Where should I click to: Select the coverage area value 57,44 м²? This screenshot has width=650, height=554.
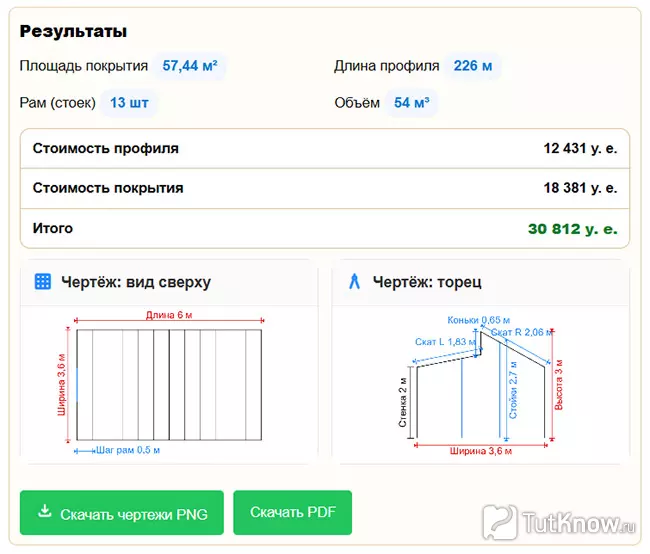pyautogui.click(x=190, y=66)
